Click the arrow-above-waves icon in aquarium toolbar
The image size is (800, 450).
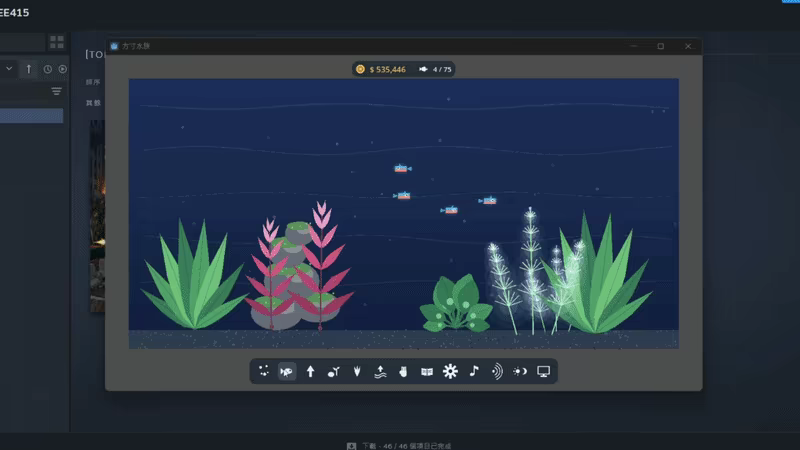pyautogui.click(x=380, y=371)
